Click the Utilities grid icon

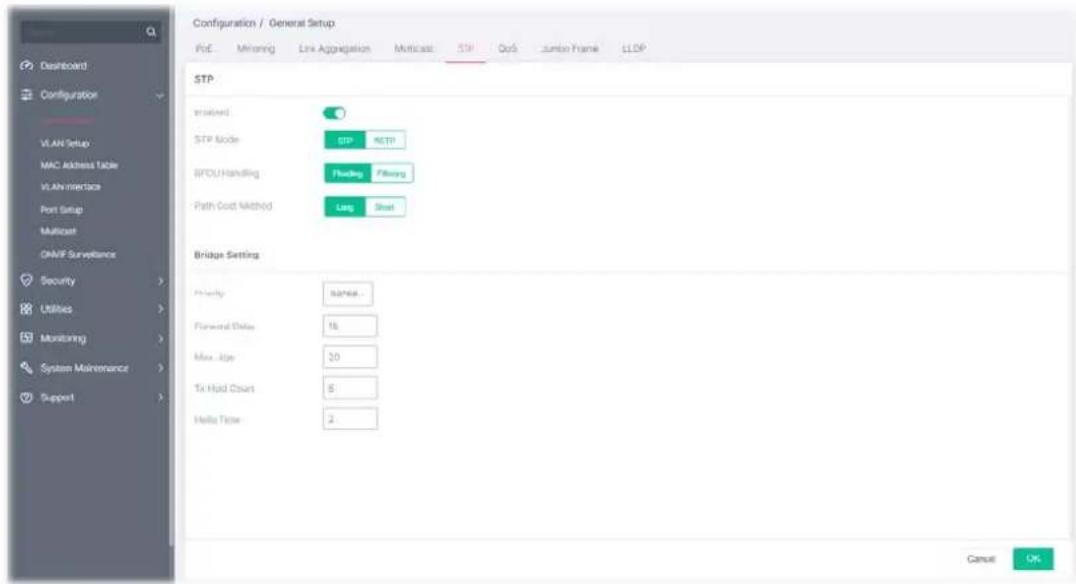coord(27,309)
